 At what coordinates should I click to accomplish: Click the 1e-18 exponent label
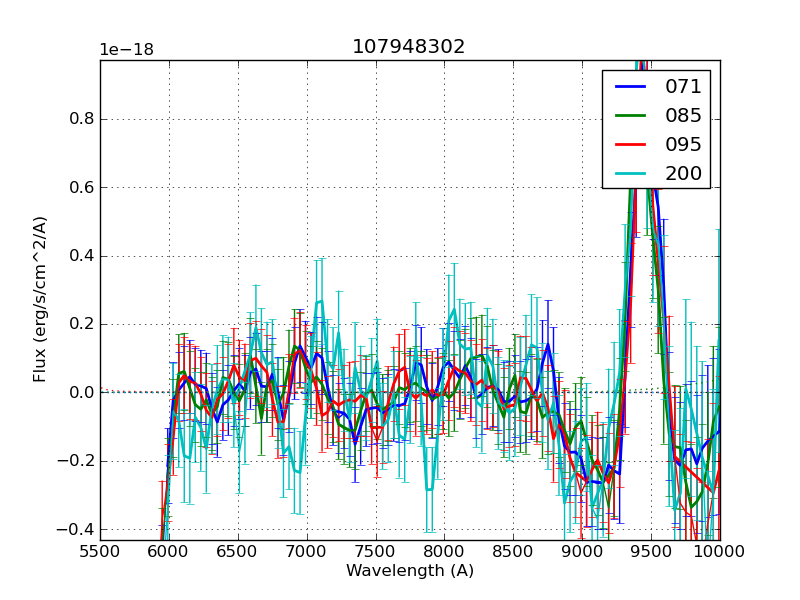[126, 50]
